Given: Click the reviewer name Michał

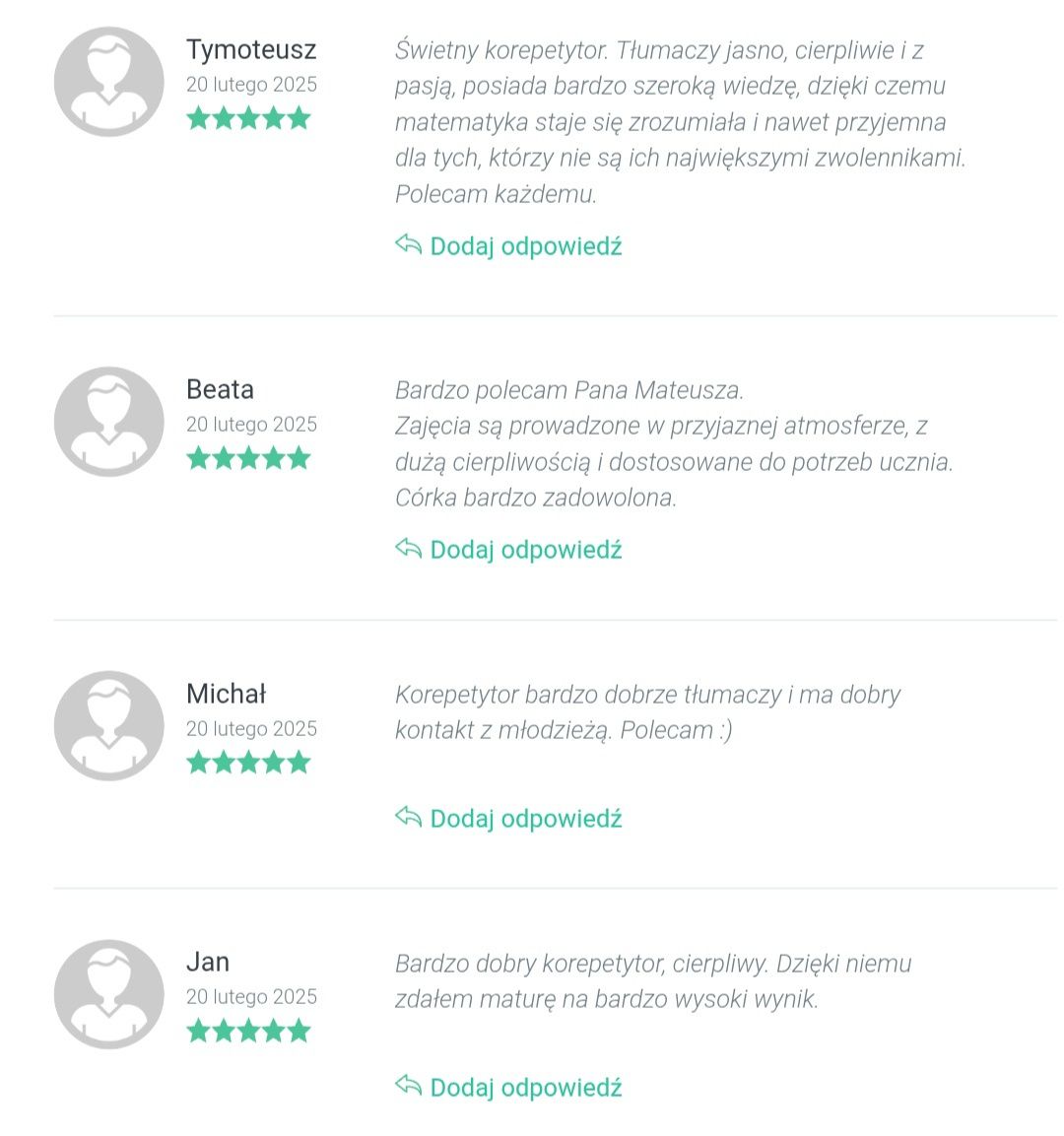Looking at the screenshot, I should click(x=226, y=694).
